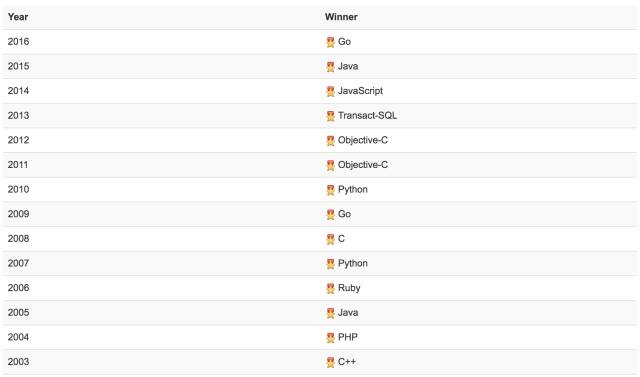Select the 2007 Python winner text

pyautogui.click(x=353, y=263)
